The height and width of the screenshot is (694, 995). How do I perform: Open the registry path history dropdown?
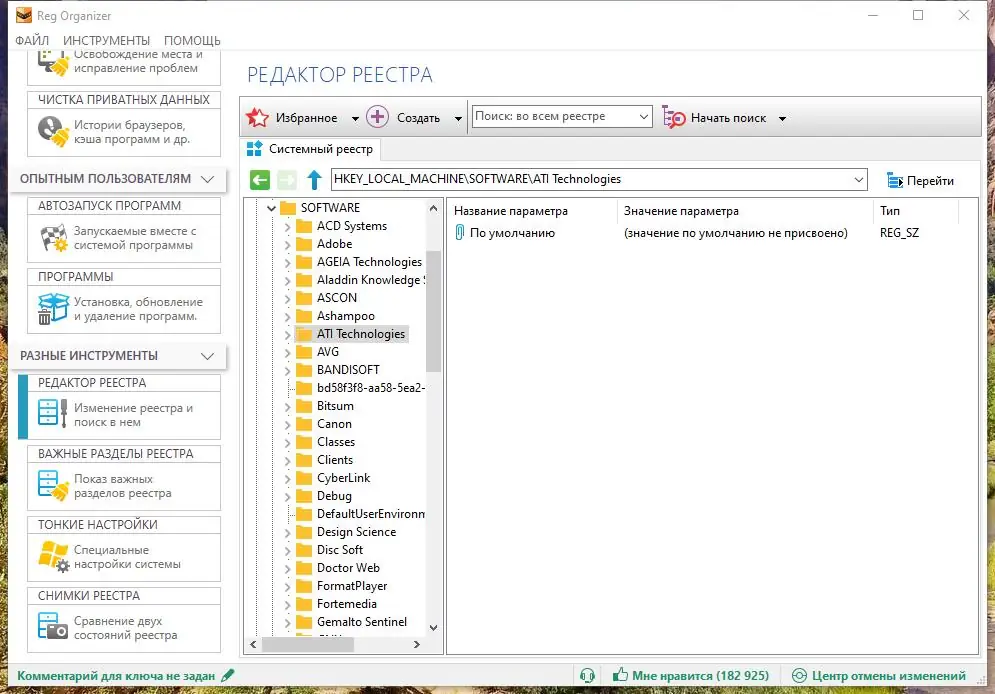click(x=859, y=180)
